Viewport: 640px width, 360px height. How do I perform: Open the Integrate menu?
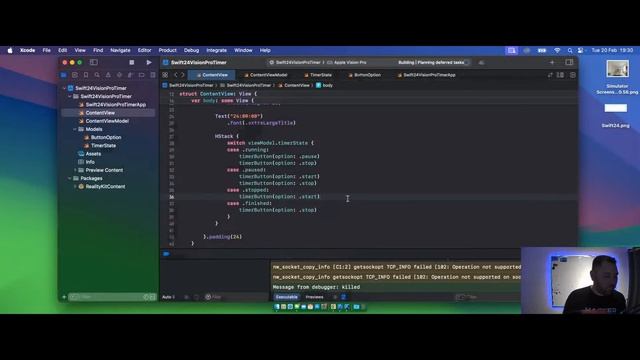[216, 50]
